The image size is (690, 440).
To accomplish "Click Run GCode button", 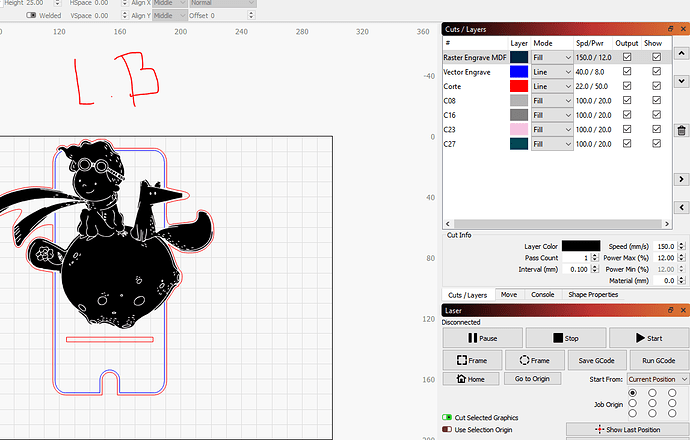I will click(659, 360).
